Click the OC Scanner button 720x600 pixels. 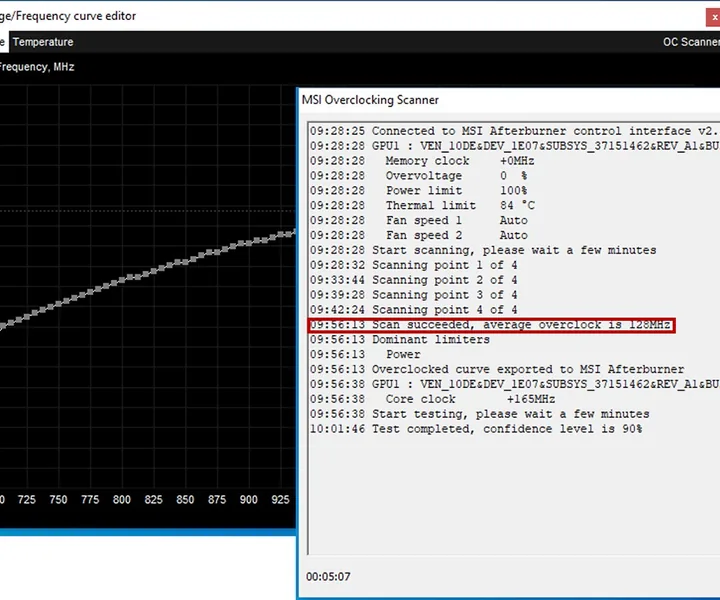point(691,42)
